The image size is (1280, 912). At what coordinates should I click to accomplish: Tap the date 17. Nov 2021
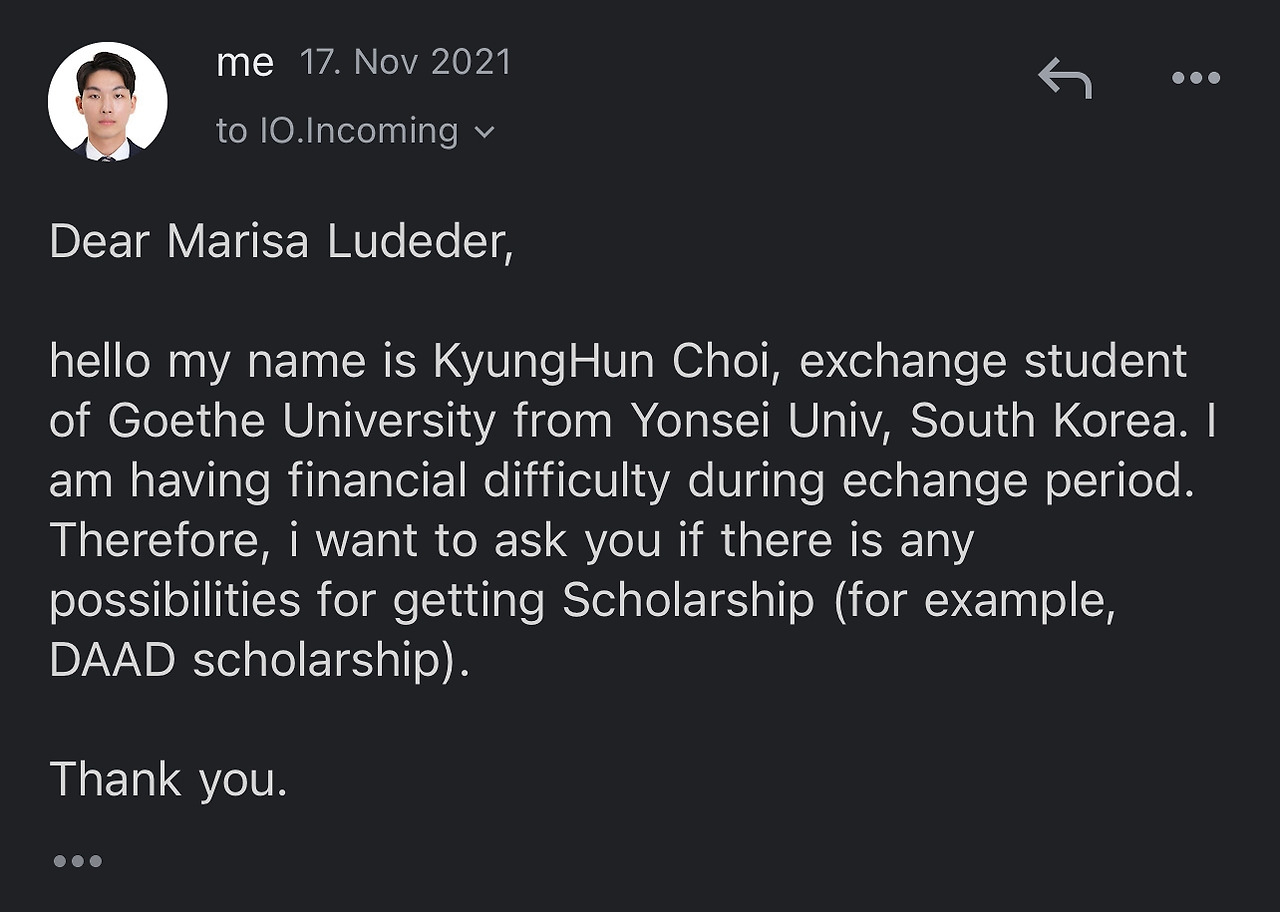coord(405,63)
